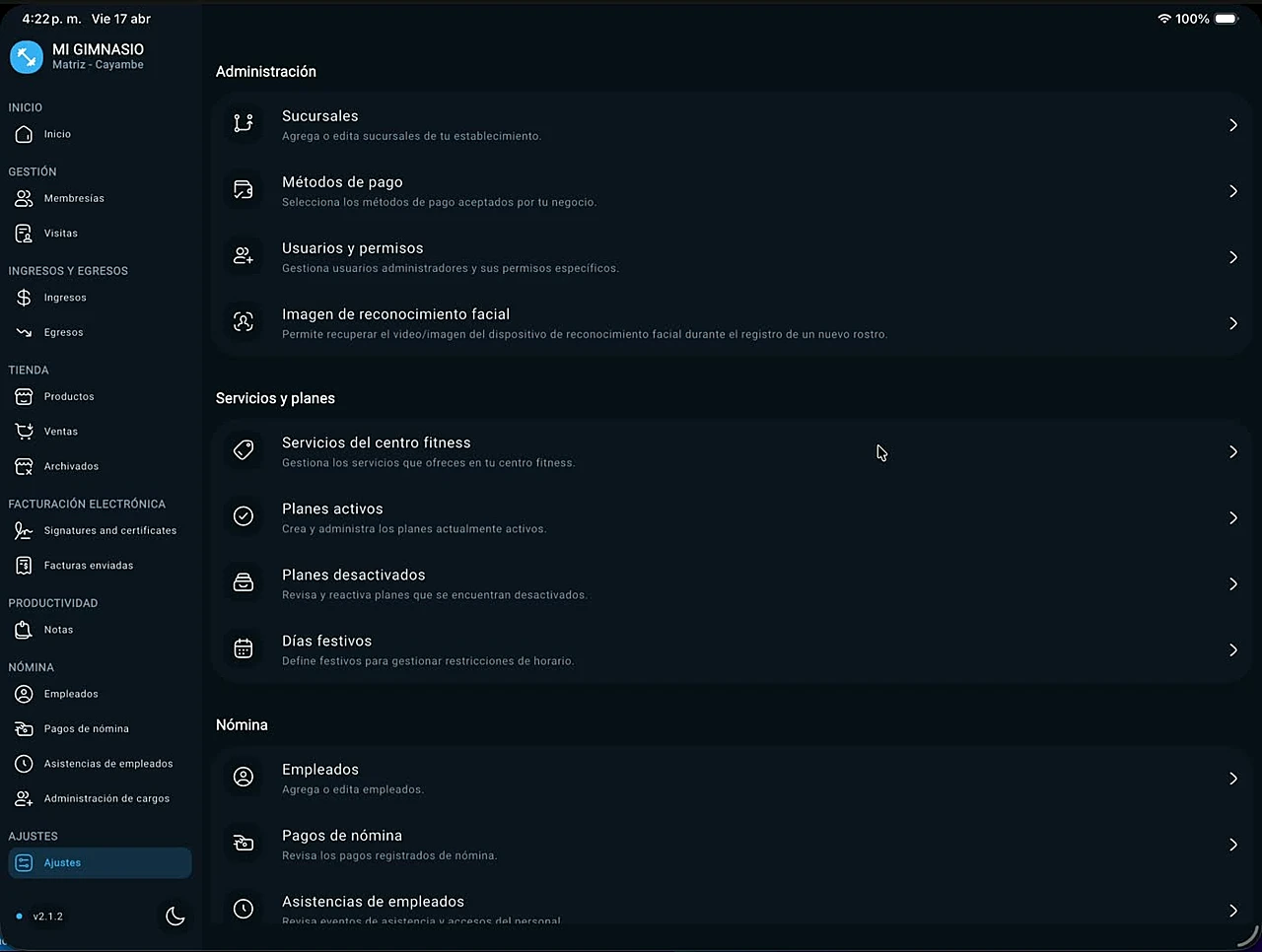Click the Mi Gimnasio profile logo
This screenshot has width=1262, height=952.
26,56
